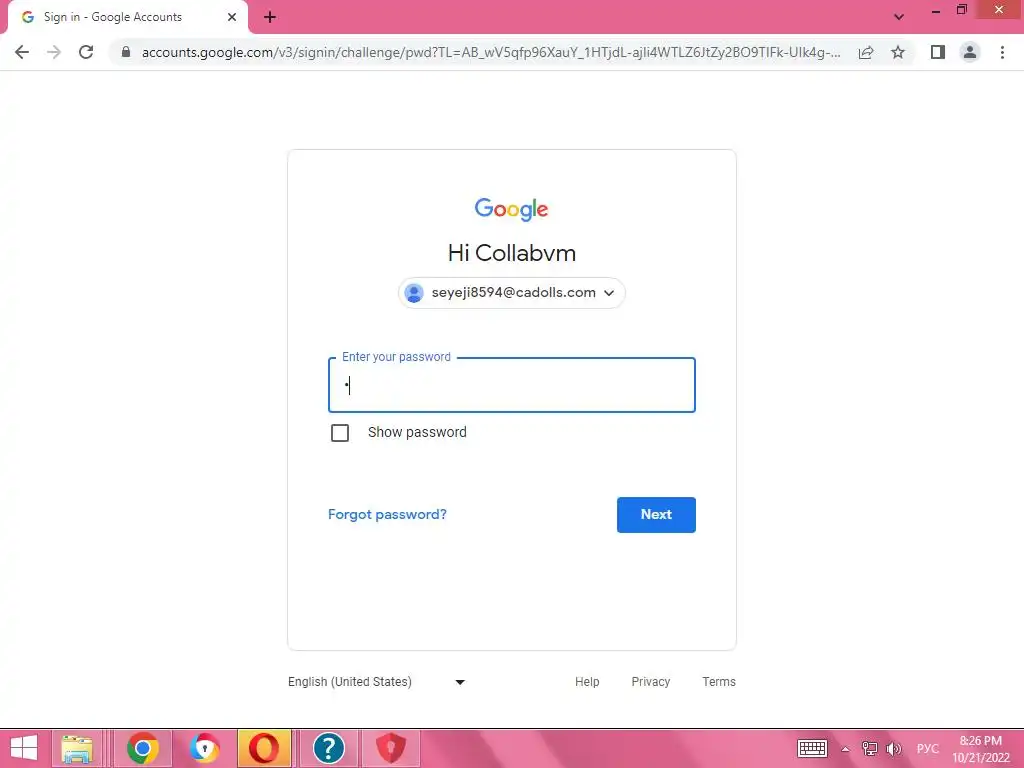Open the tab search chevron

click(899, 17)
